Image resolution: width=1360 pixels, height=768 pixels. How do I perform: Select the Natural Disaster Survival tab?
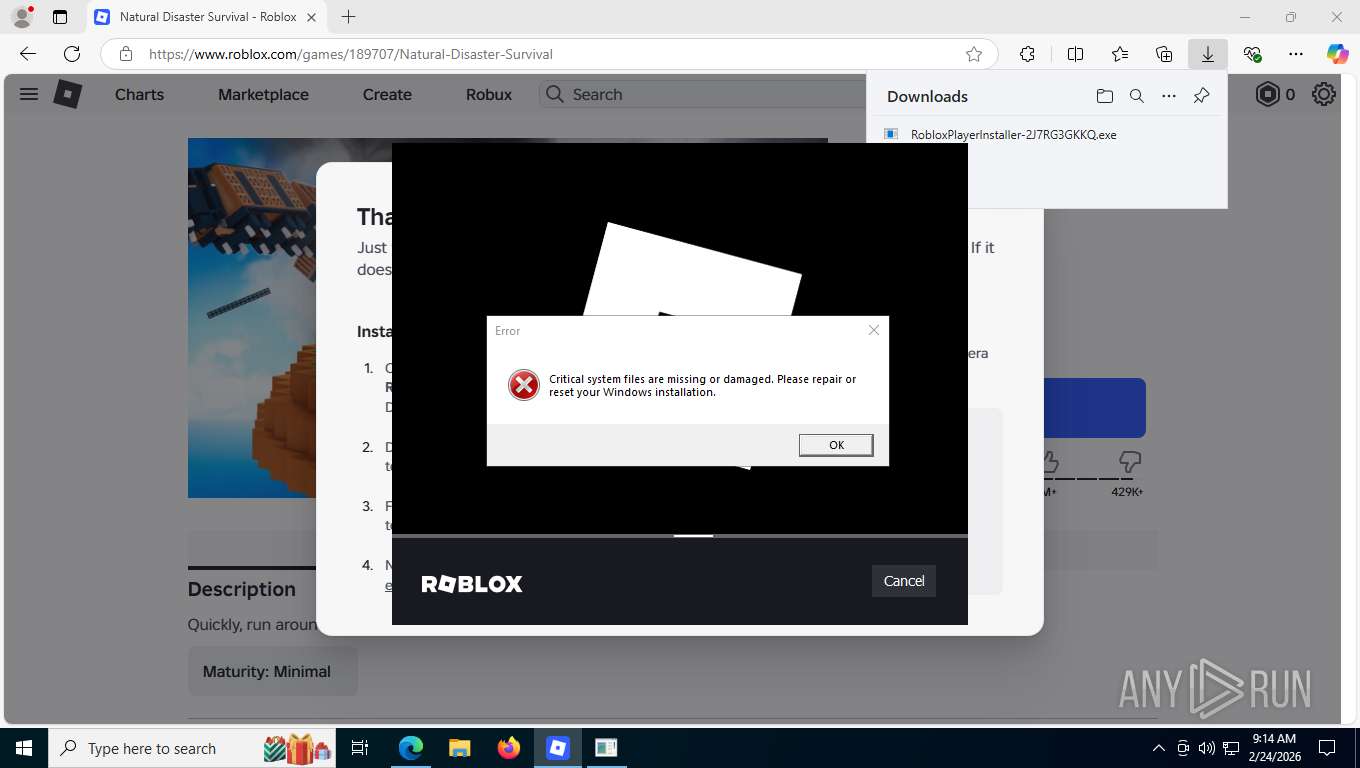pos(206,17)
